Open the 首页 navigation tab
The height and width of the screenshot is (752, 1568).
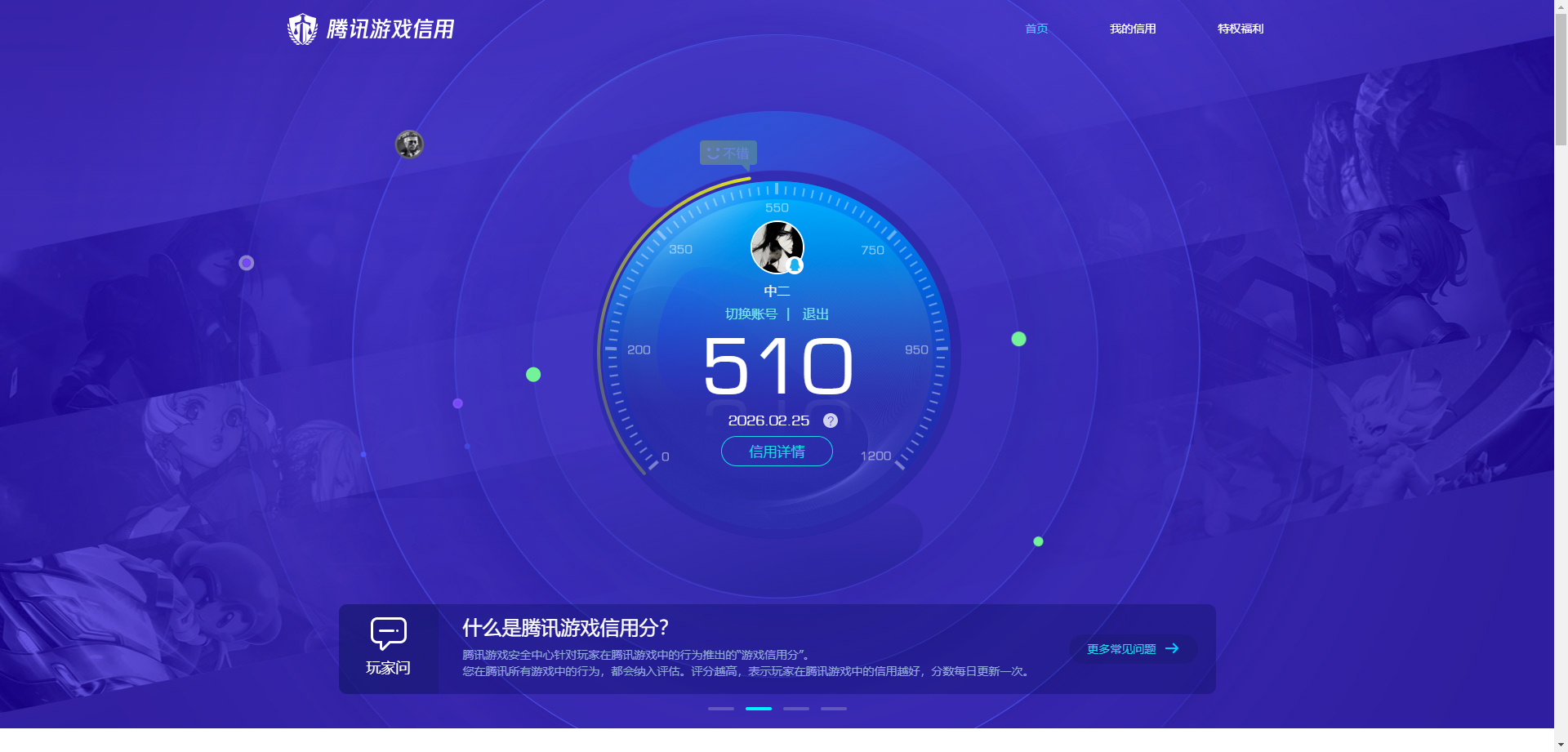[x=1036, y=29]
